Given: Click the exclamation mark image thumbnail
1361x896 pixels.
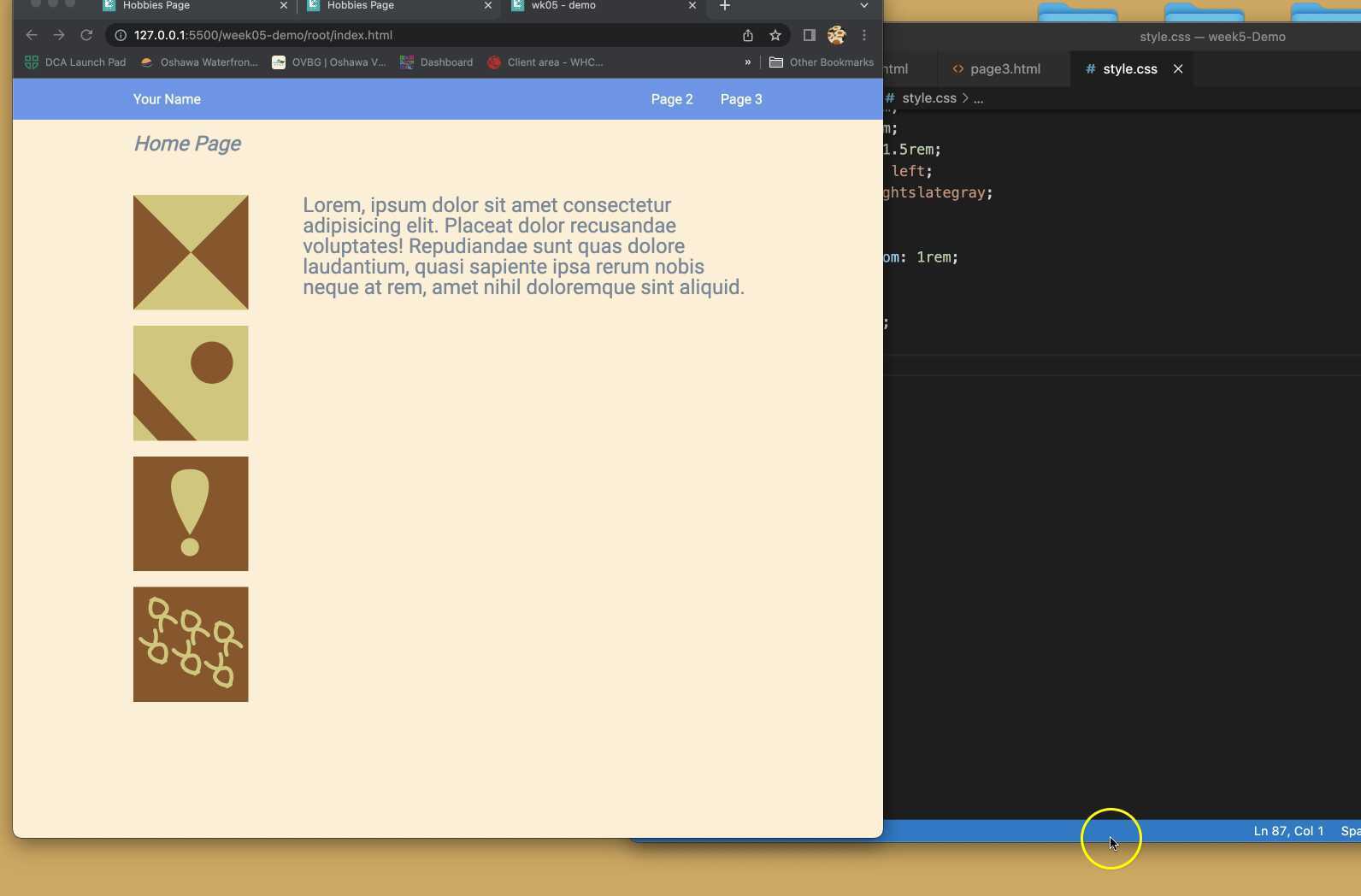Looking at the screenshot, I should [x=191, y=514].
